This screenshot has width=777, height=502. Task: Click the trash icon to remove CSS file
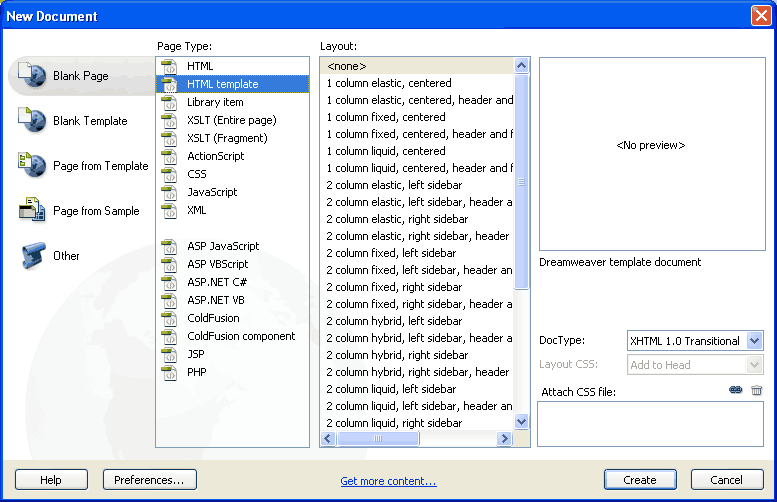[757, 390]
